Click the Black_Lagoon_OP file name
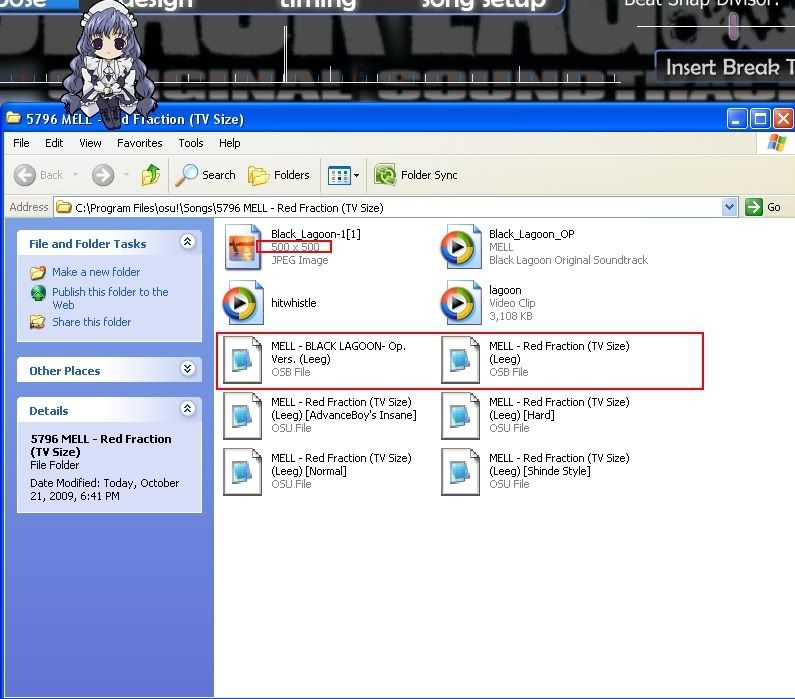The height and width of the screenshot is (699, 795). [x=532, y=234]
